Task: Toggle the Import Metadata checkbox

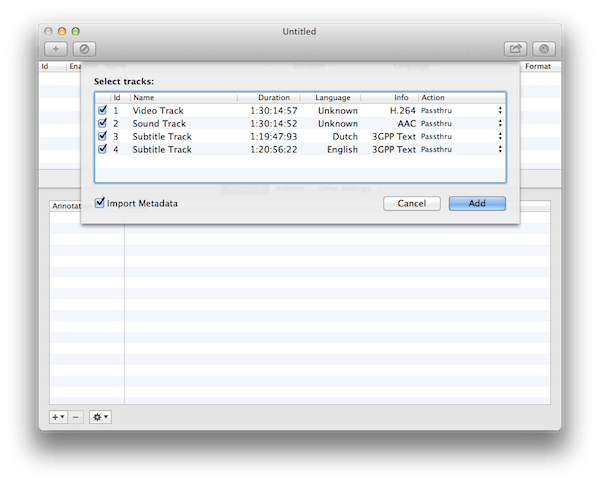Action: point(99,202)
